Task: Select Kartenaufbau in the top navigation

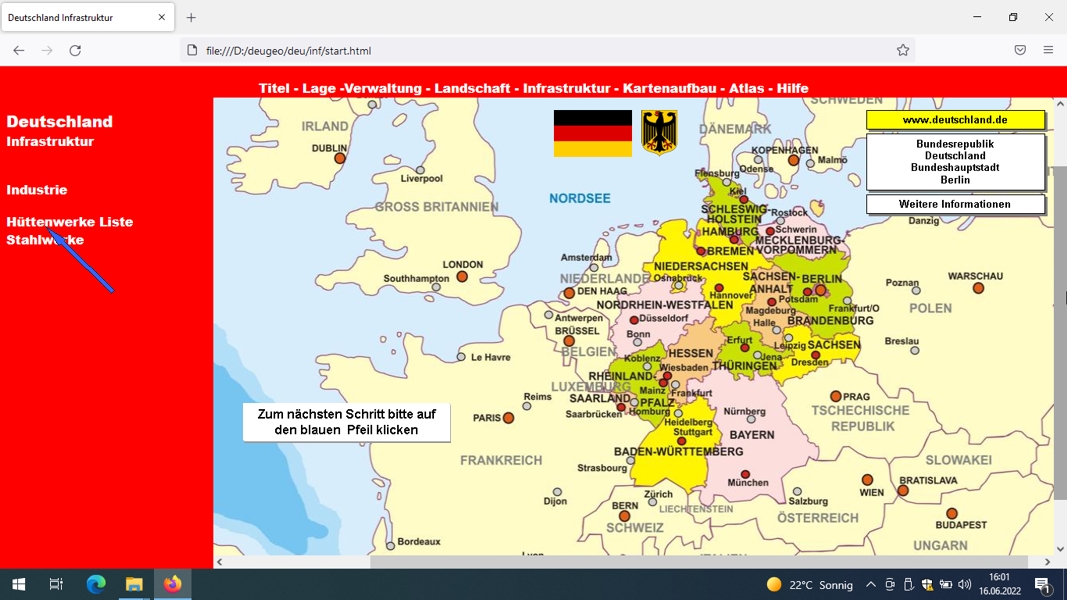Action: point(670,88)
